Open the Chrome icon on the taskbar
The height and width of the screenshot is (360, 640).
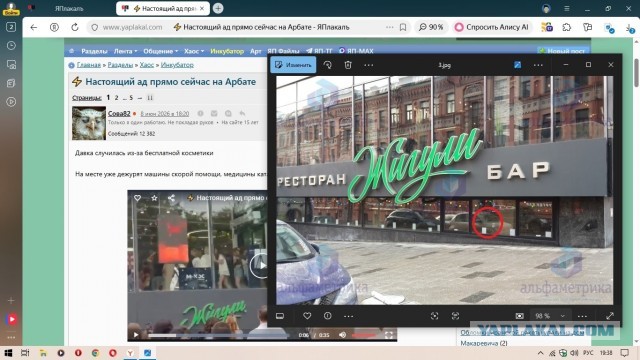96,353
